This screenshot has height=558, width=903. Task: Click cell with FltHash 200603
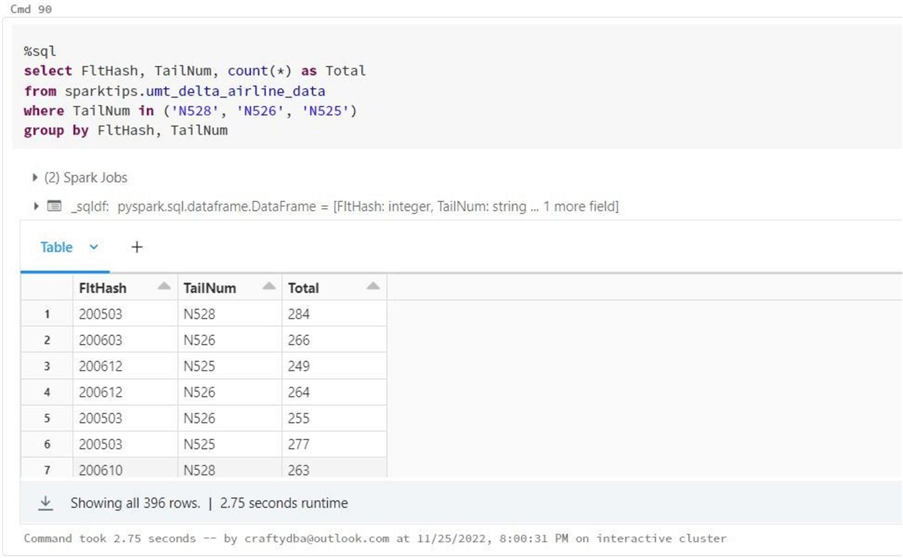click(100, 340)
